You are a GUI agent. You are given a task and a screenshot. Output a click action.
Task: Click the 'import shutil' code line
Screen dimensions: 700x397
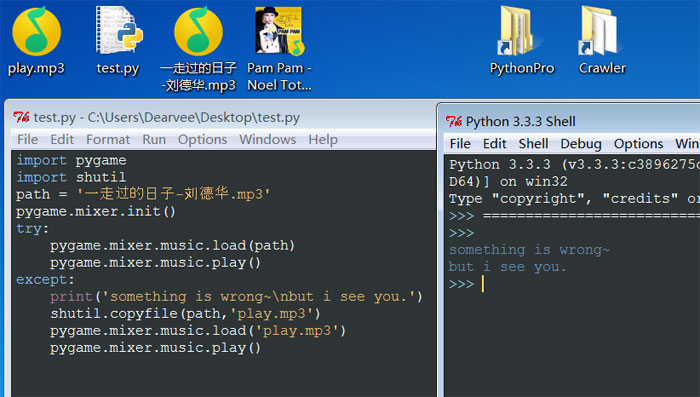pos(71,177)
